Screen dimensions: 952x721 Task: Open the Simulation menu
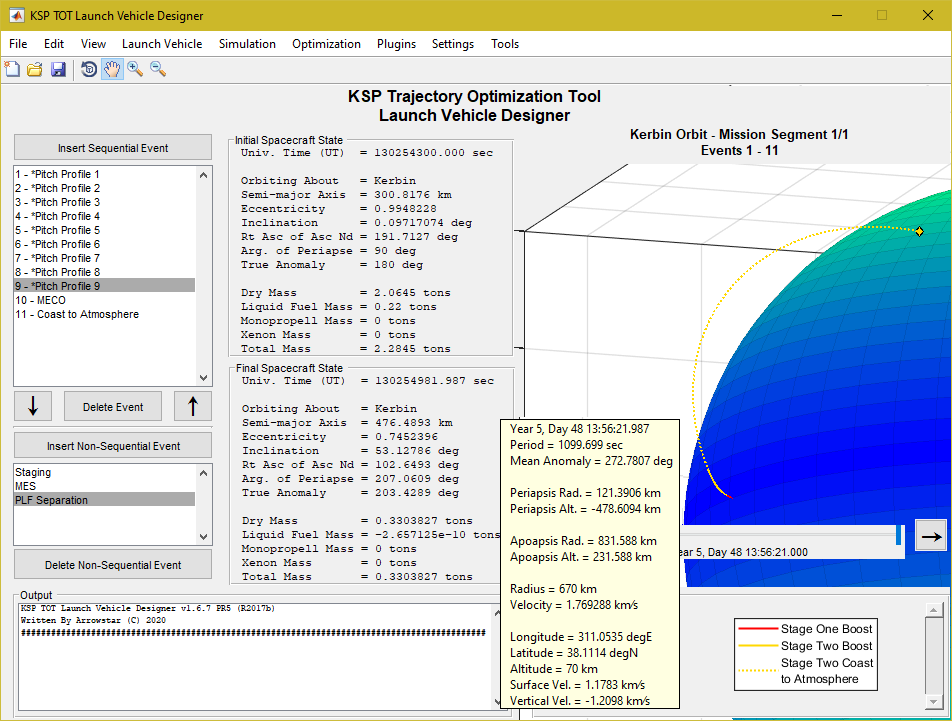pos(247,44)
